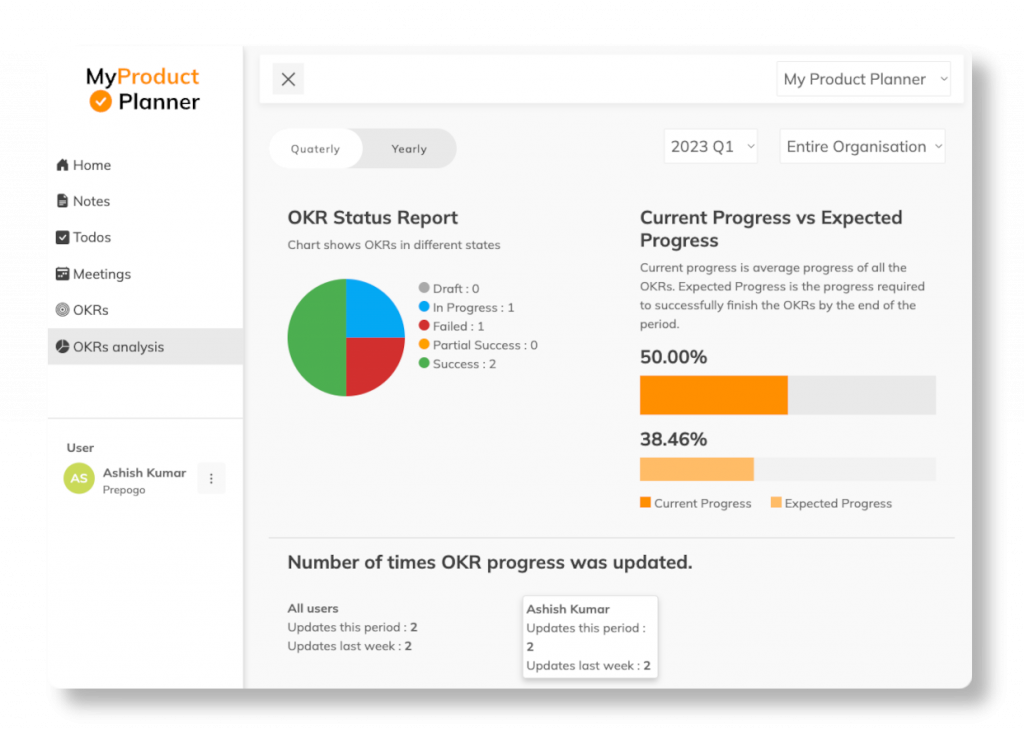Select the Notes icon
Viewport: 1024px width, 729px height.
[x=61, y=200]
